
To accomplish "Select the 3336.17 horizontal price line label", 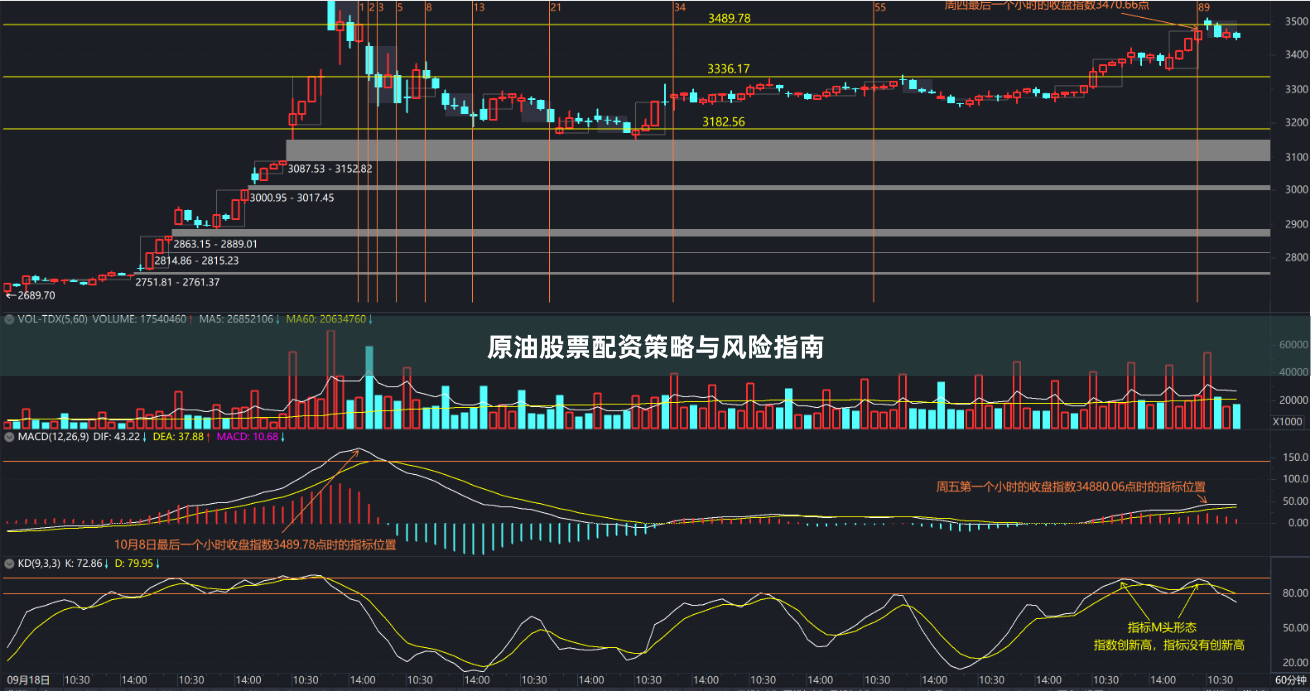I will [728, 69].
